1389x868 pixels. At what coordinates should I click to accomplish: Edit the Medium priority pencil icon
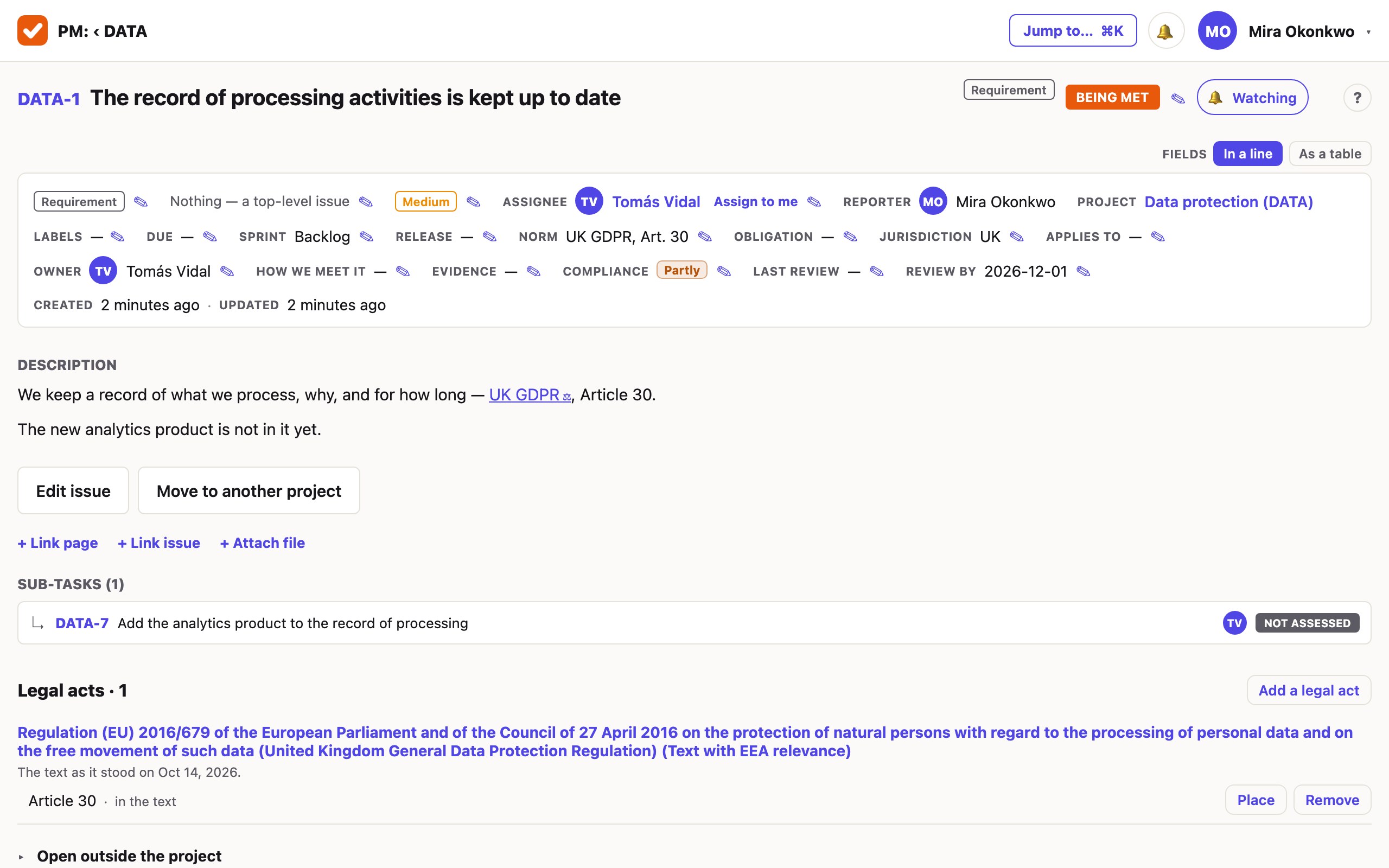[x=473, y=201]
